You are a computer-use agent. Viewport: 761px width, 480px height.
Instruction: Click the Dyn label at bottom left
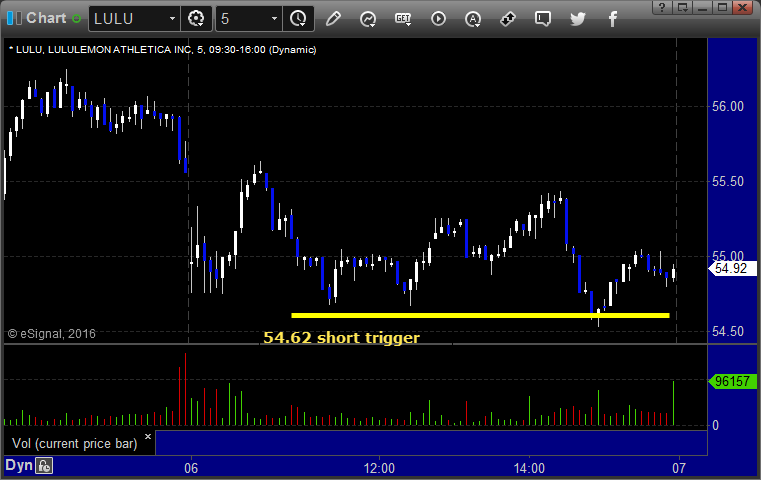(18, 465)
